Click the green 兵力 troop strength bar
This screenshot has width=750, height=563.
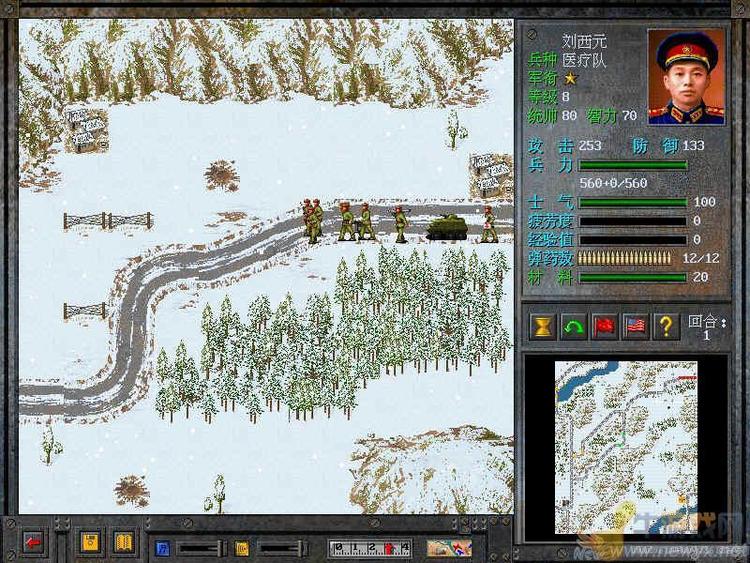633,165
